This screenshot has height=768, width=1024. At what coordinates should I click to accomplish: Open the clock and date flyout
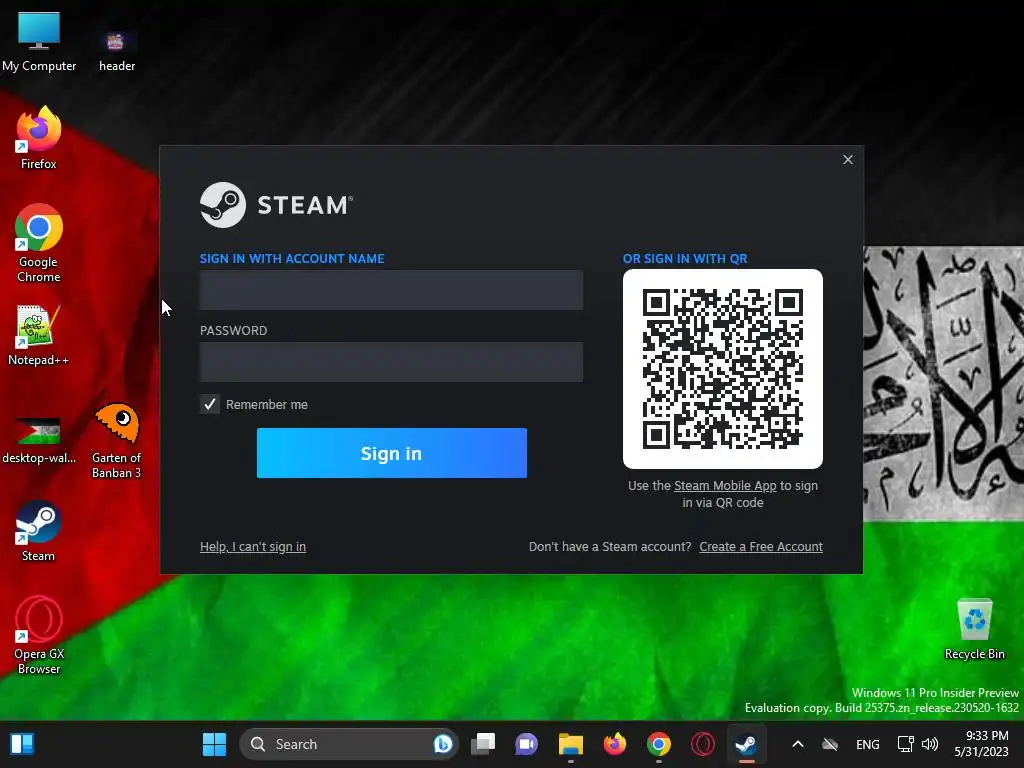tap(982, 744)
